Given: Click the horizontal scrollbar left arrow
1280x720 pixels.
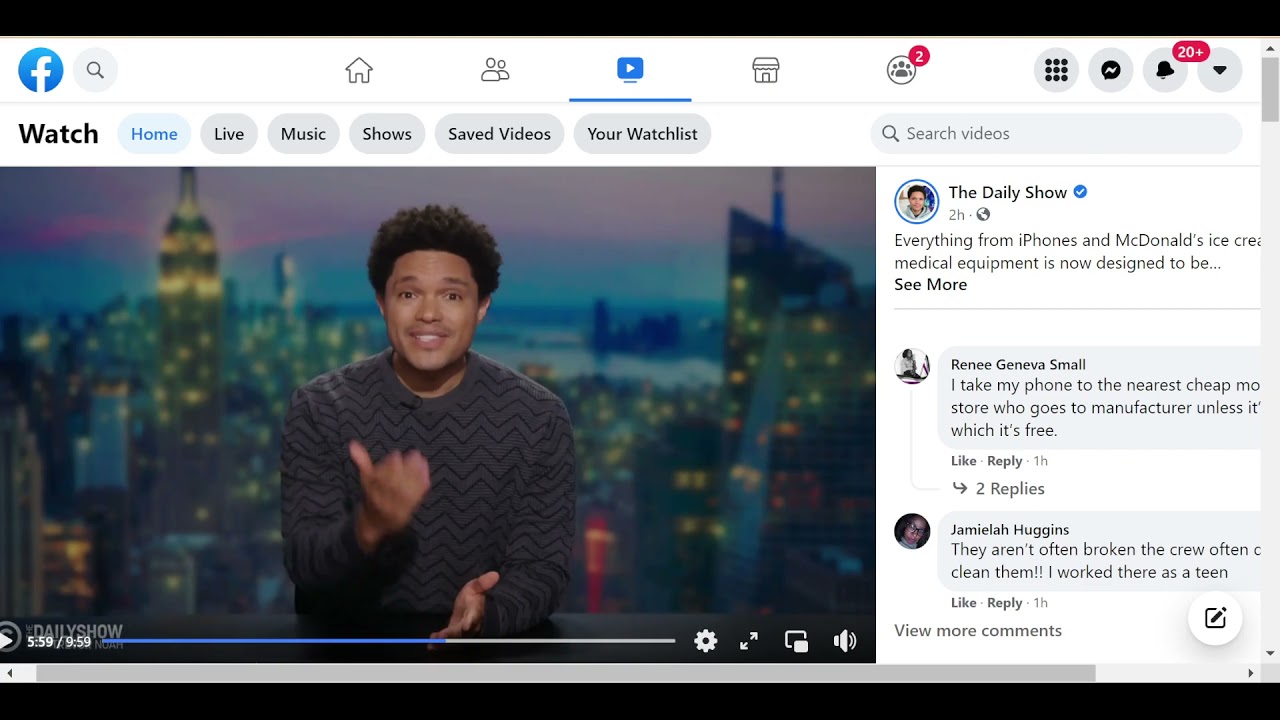Looking at the screenshot, I should (10, 673).
